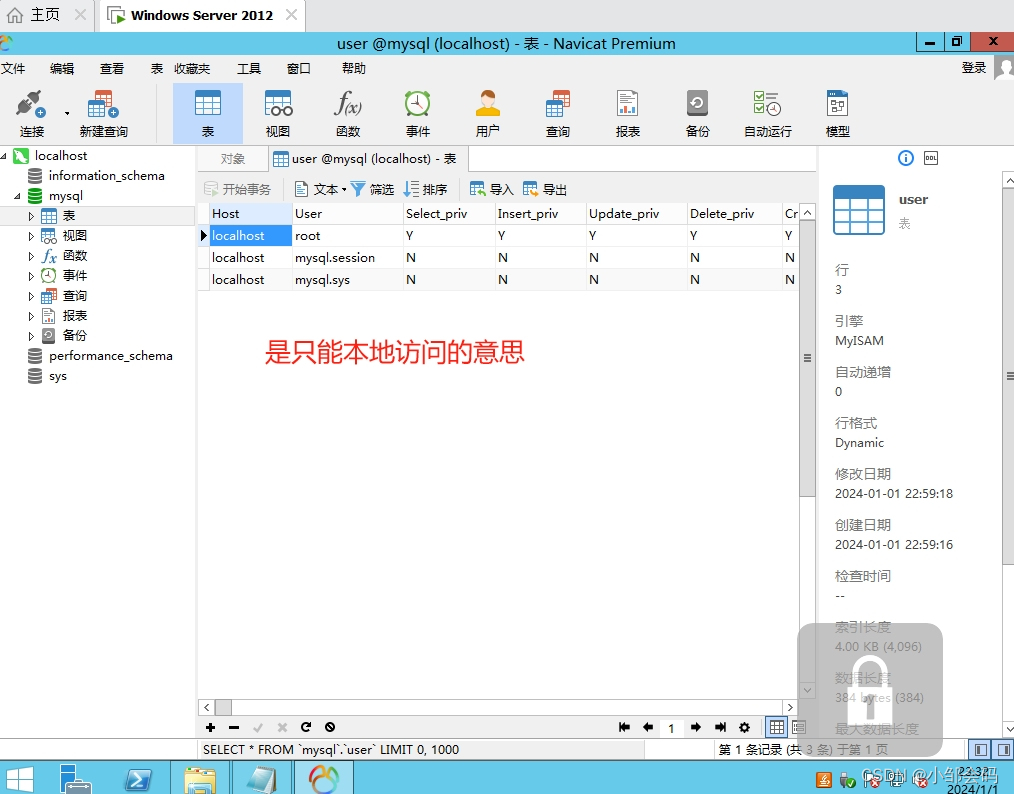
Task: Open the 备份 (Backup) toolbar icon
Action: click(x=697, y=113)
